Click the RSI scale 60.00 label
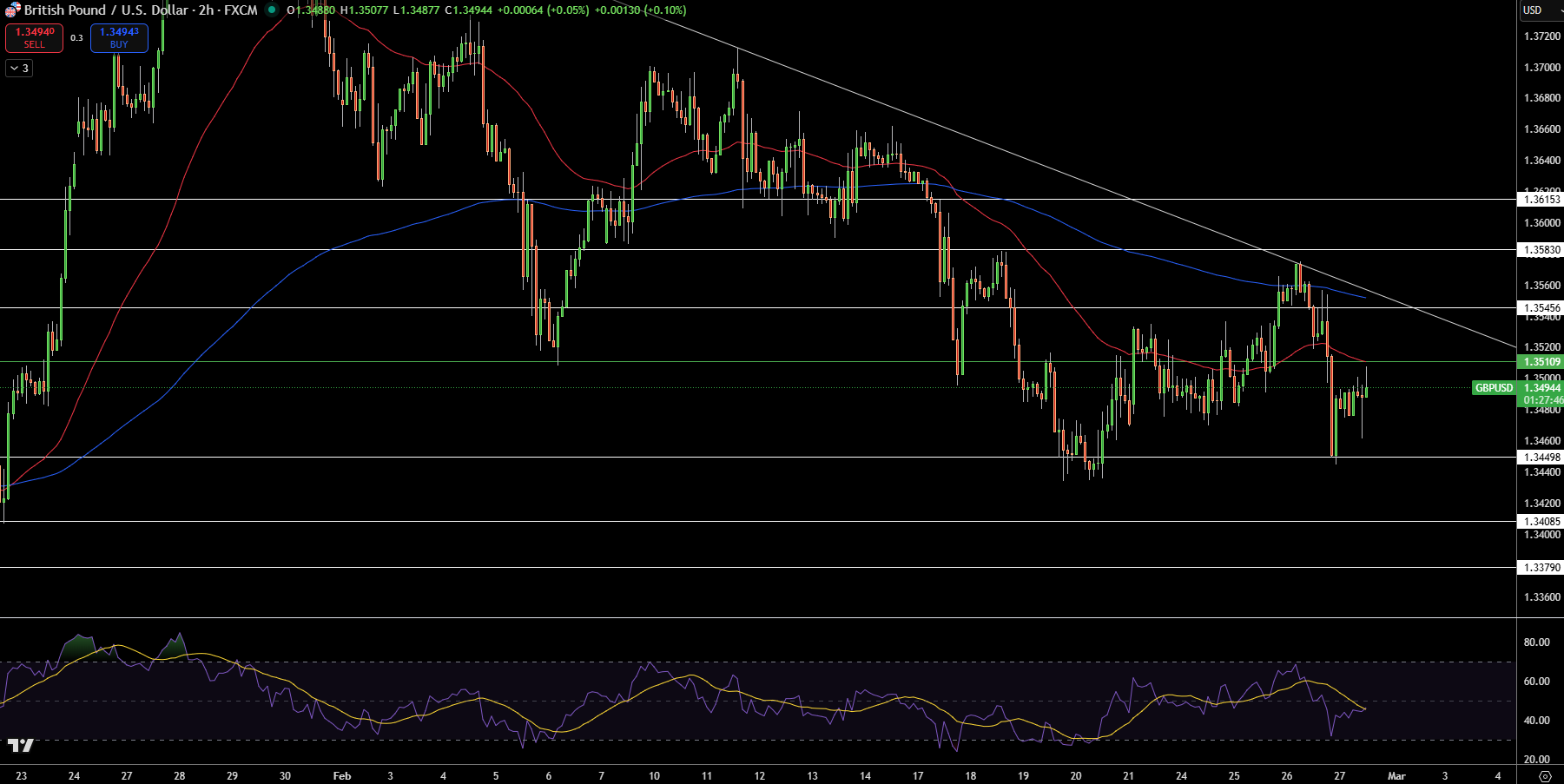 [1536, 681]
